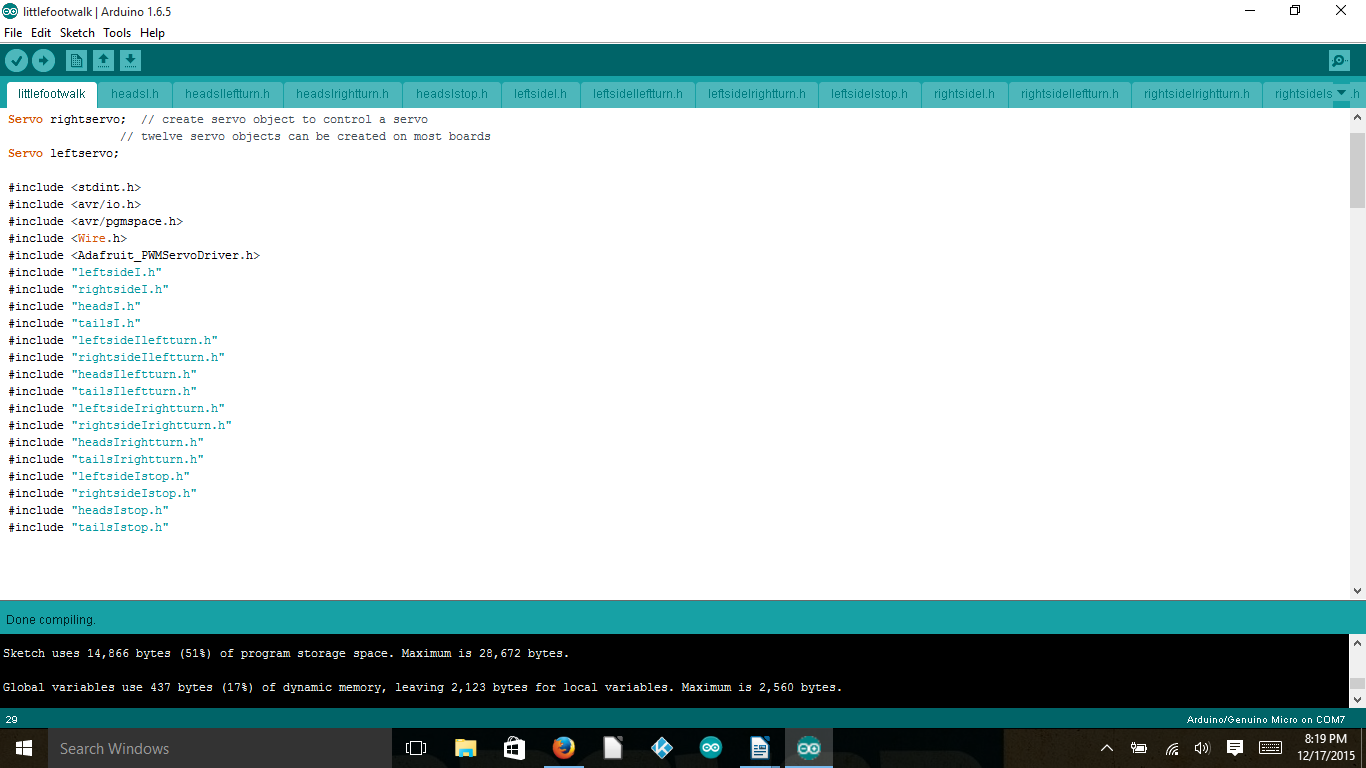Click the volume speaker tray icon

[1202, 748]
